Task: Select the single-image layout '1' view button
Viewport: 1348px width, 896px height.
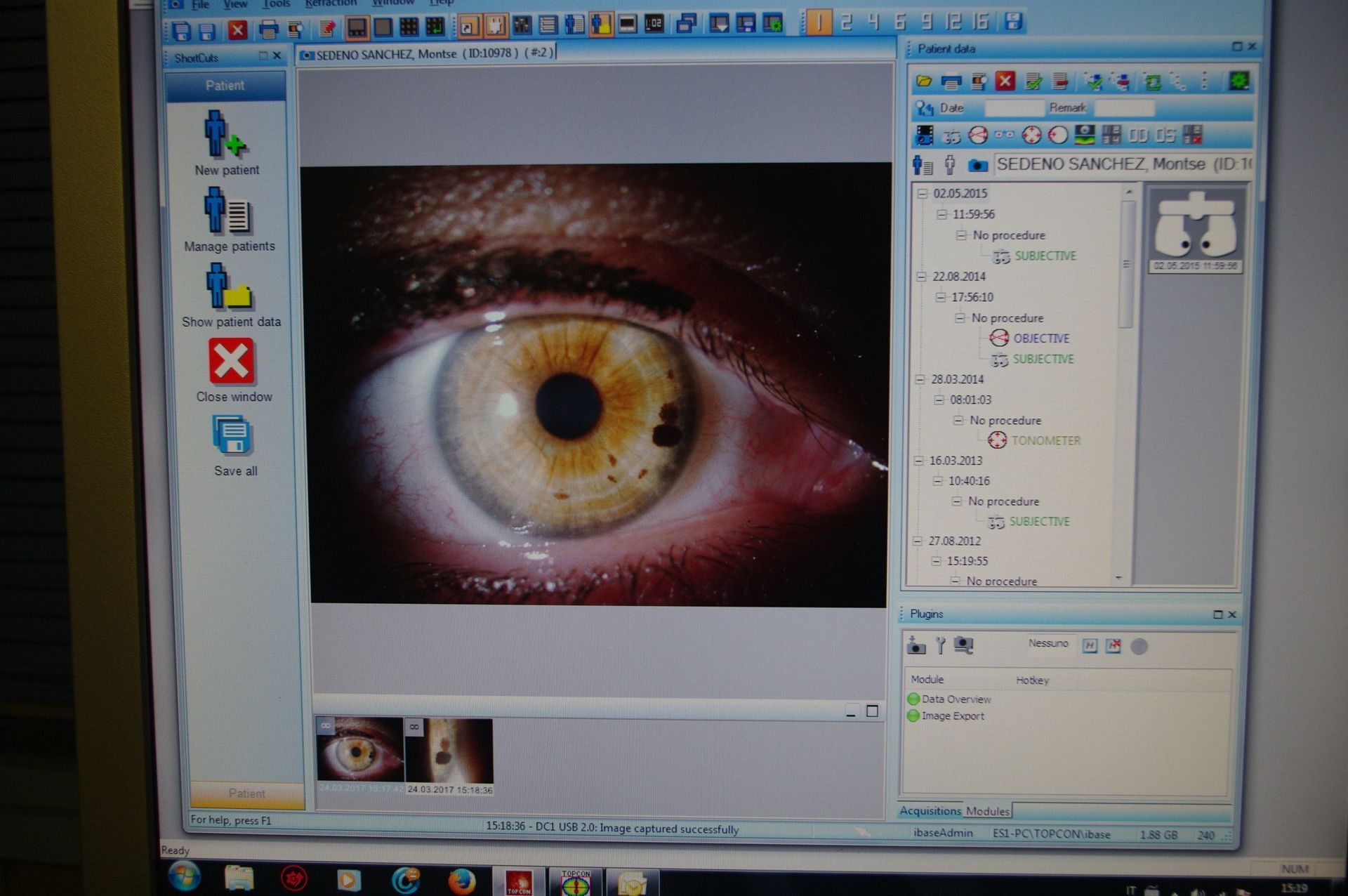Action: pyautogui.click(x=820, y=23)
